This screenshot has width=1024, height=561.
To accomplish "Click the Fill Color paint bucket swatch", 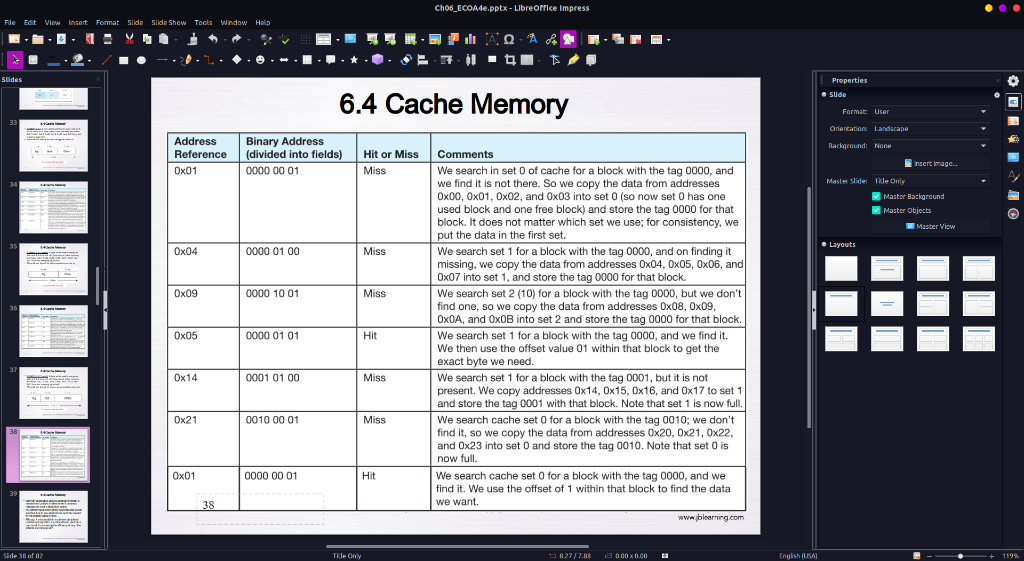I will click(x=78, y=60).
